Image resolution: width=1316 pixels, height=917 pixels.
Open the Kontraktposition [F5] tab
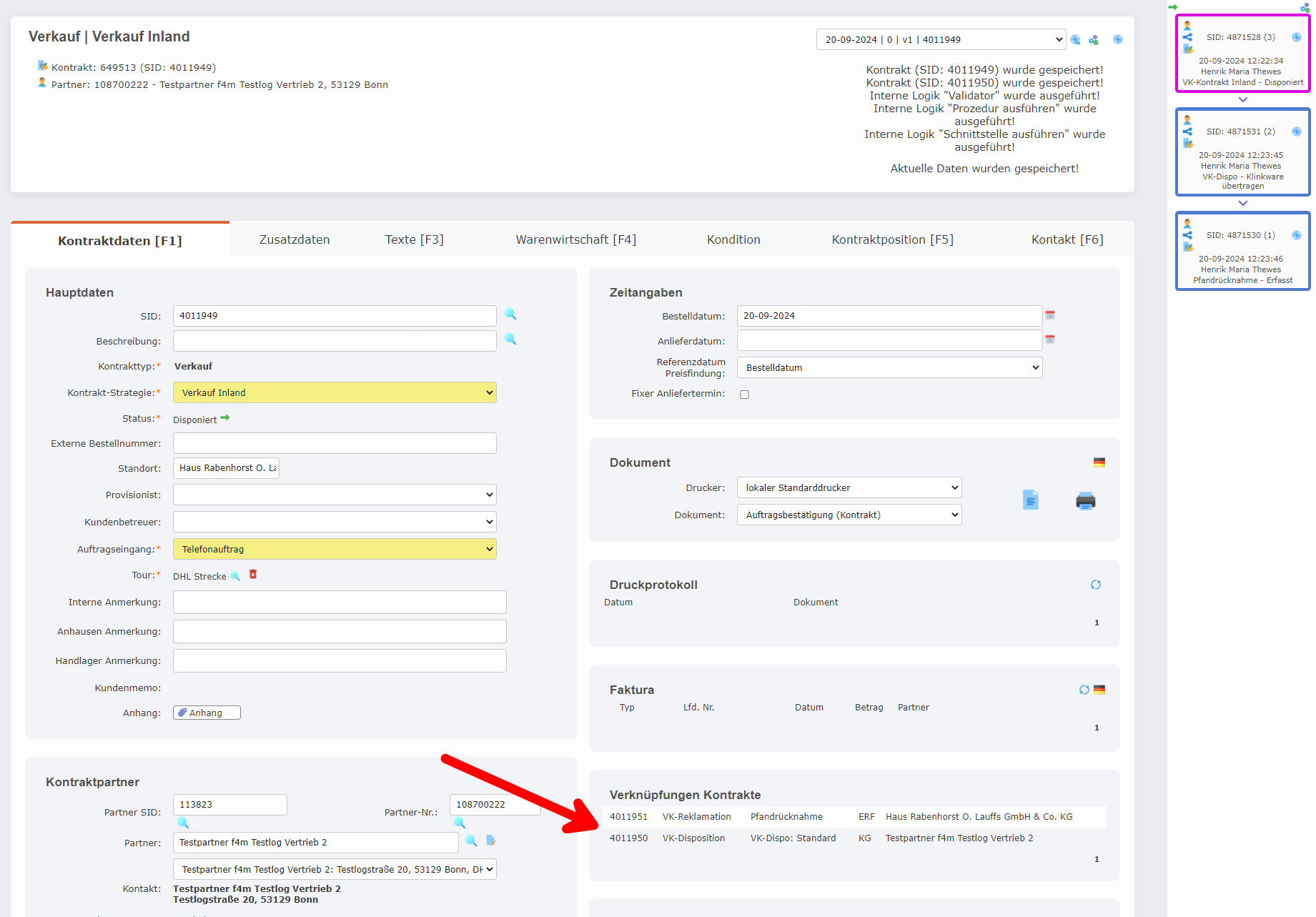click(892, 239)
